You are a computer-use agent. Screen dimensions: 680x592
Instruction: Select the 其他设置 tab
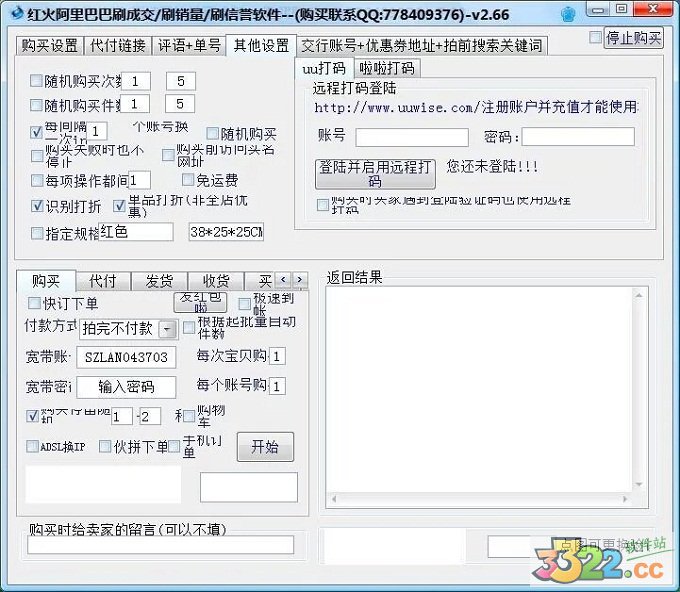click(x=261, y=45)
